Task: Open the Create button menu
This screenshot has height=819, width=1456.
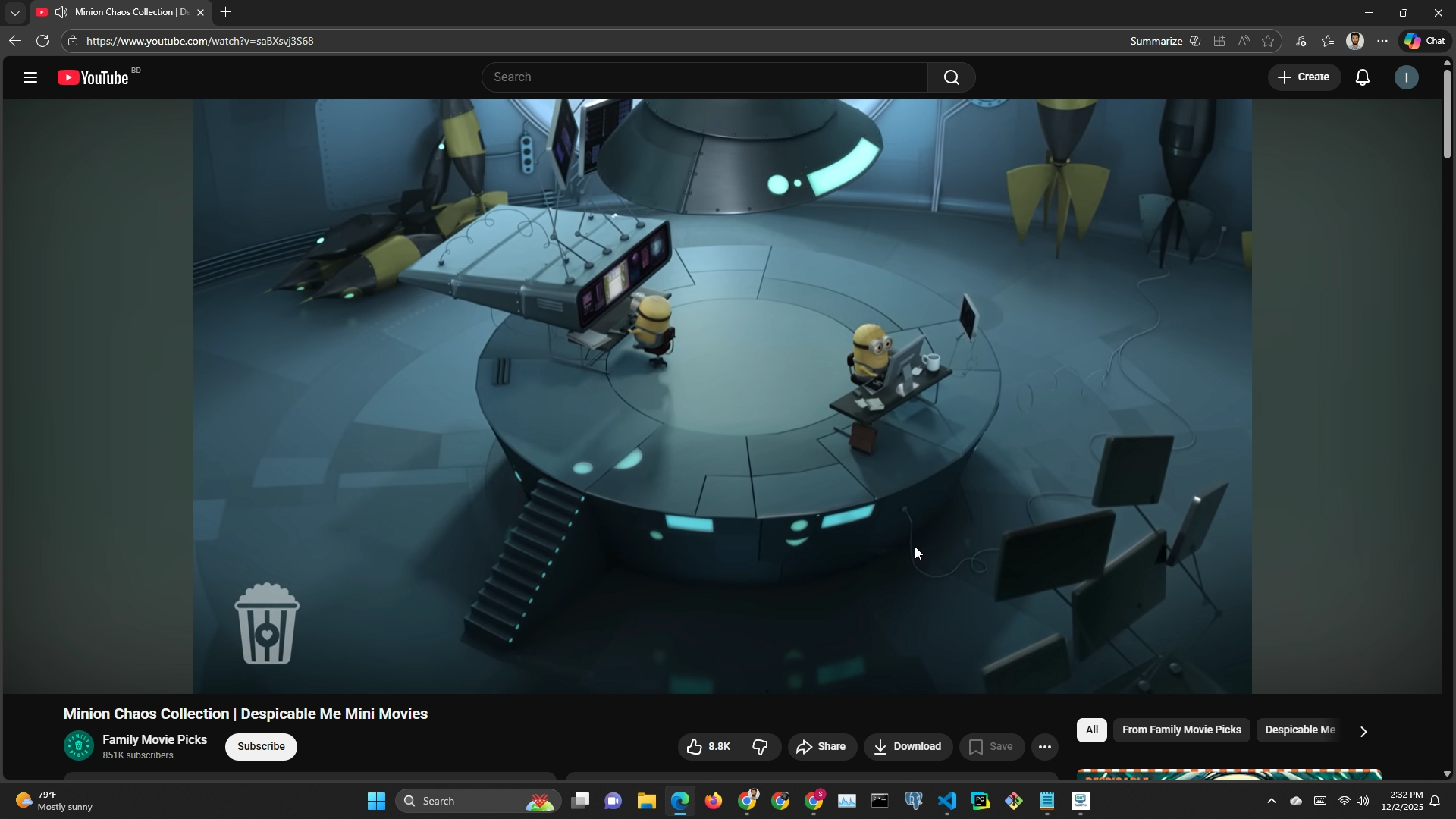Action: coord(1304,77)
